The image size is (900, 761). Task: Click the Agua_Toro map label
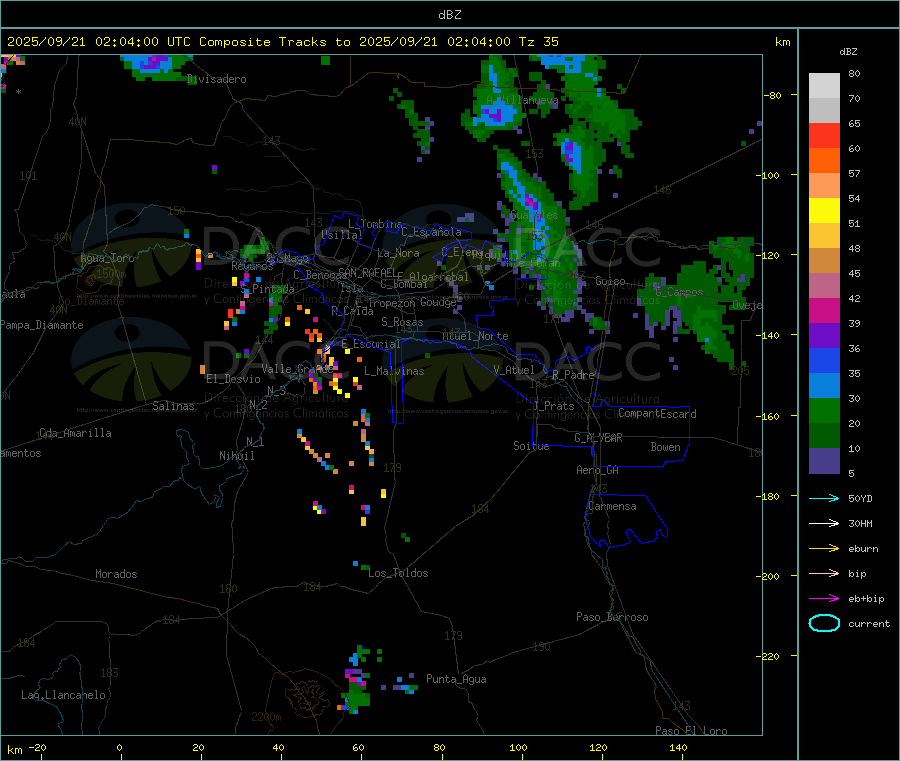tap(107, 258)
